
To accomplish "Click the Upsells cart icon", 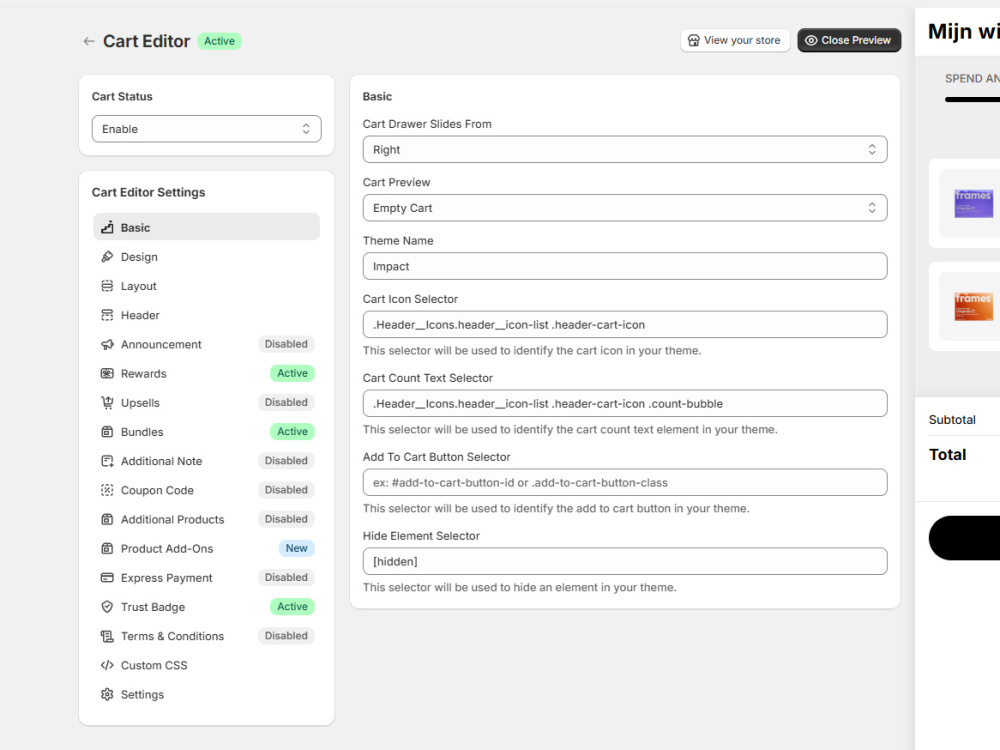I will [107, 403].
